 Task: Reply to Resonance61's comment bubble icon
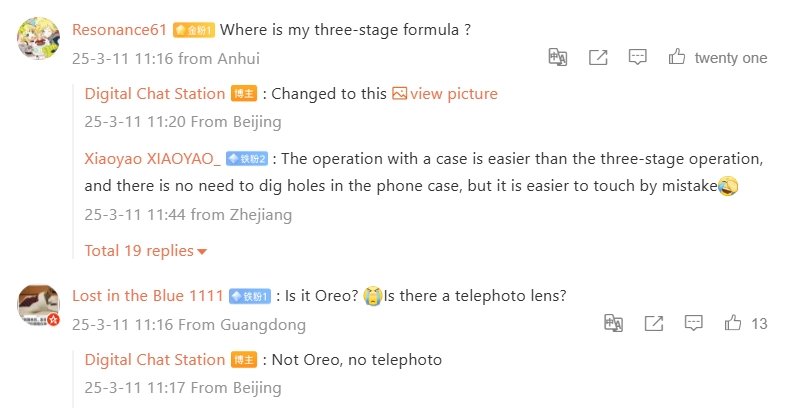[x=638, y=57]
